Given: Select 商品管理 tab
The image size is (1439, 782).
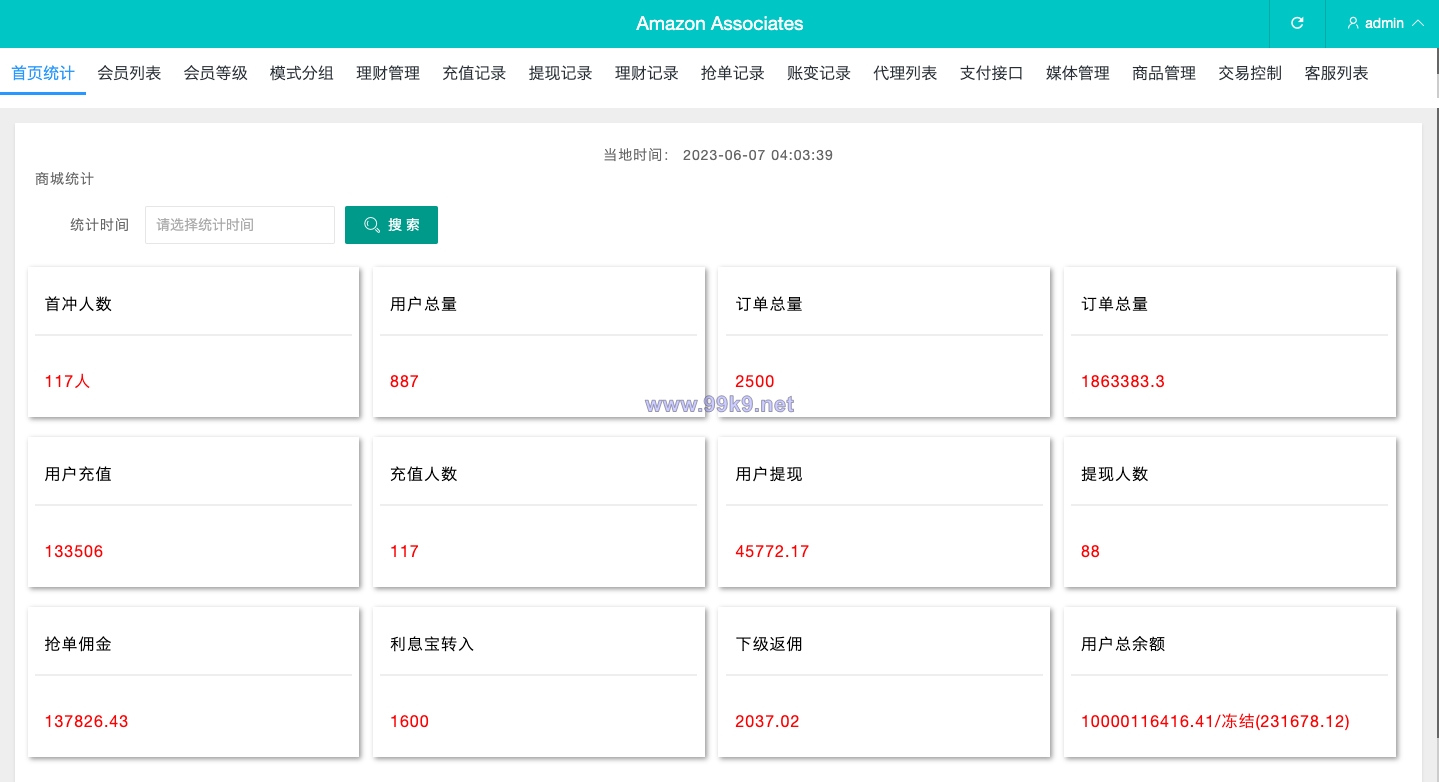Looking at the screenshot, I should (x=1164, y=73).
